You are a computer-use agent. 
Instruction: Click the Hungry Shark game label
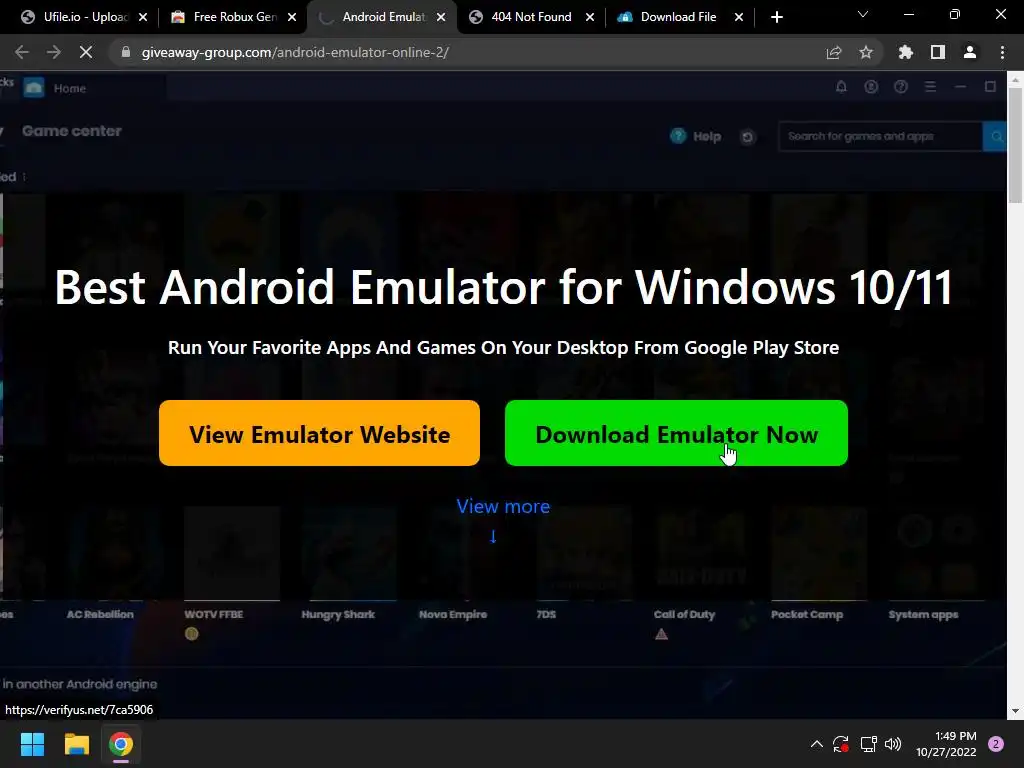pyautogui.click(x=338, y=614)
